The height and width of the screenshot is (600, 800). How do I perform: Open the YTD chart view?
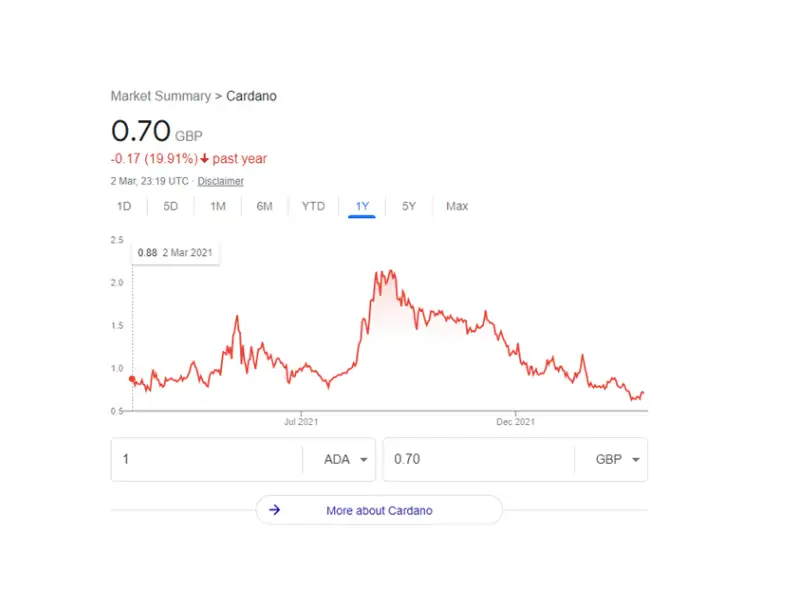[x=313, y=206]
